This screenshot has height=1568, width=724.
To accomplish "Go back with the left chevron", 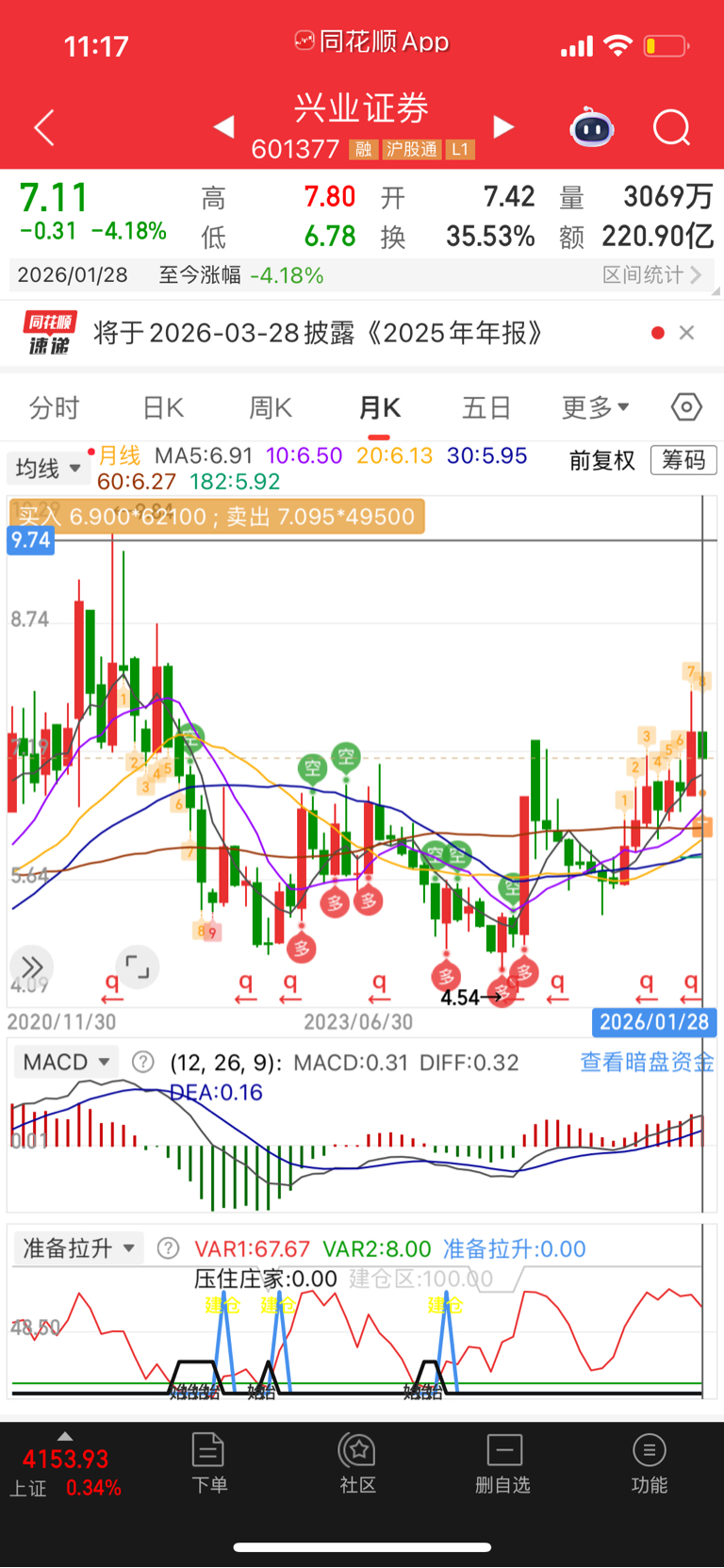I will pos(44,127).
